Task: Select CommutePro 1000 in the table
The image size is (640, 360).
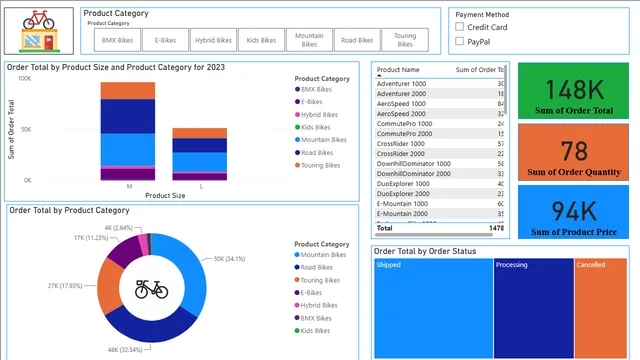Action: 440,124
